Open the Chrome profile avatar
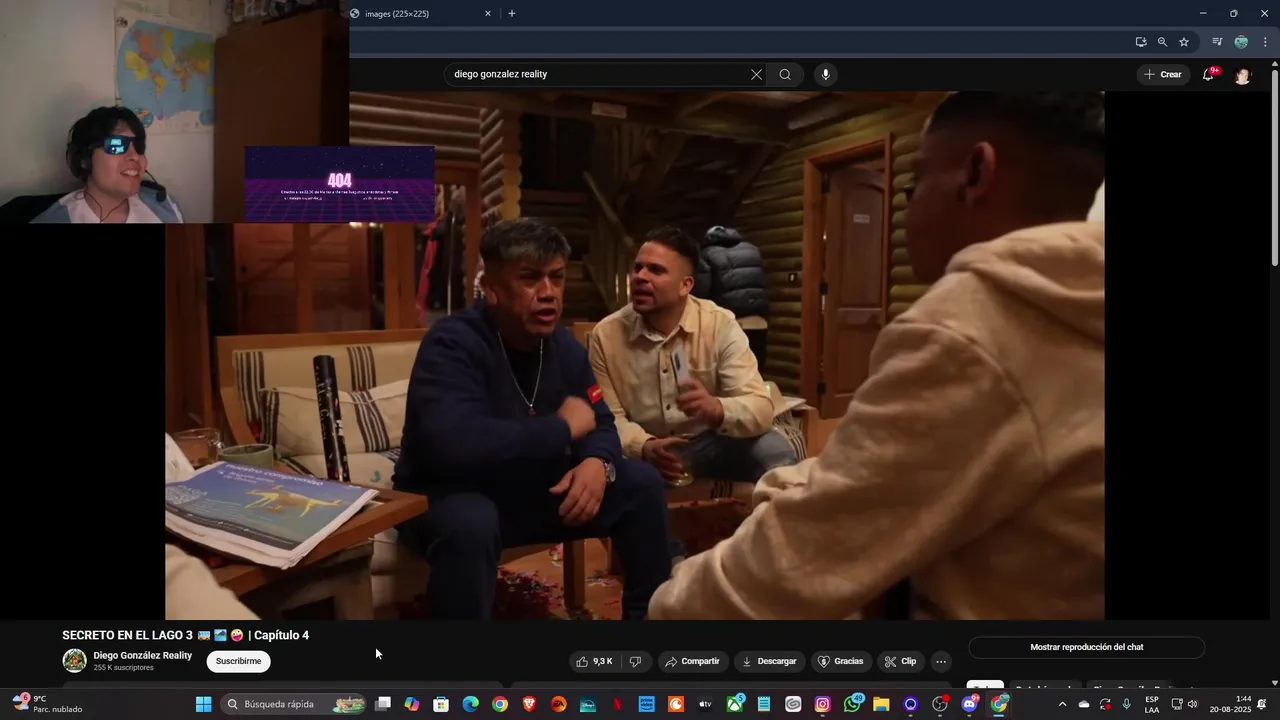This screenshot has height=720, width=1280. pos(1241,42)
